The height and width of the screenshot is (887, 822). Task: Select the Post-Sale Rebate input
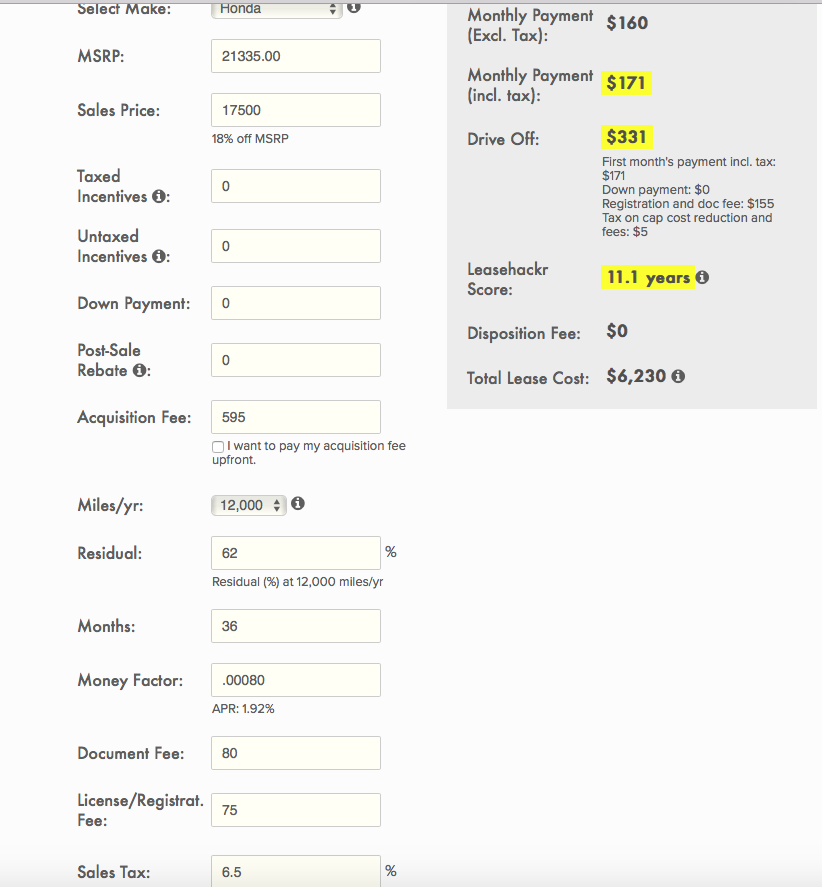coord(296,360)
